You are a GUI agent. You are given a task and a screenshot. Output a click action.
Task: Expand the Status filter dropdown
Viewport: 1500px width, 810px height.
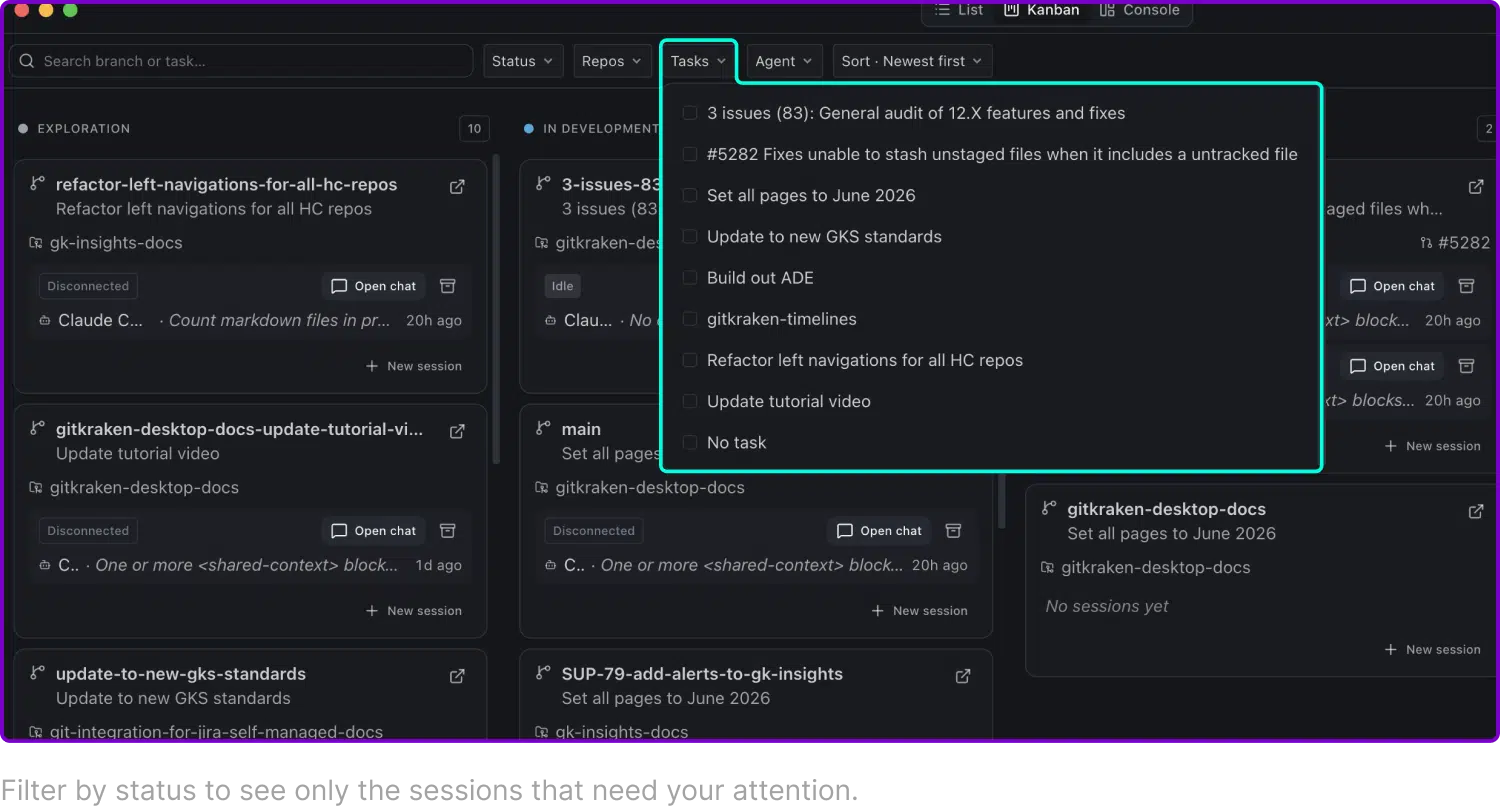click(523, 61)
